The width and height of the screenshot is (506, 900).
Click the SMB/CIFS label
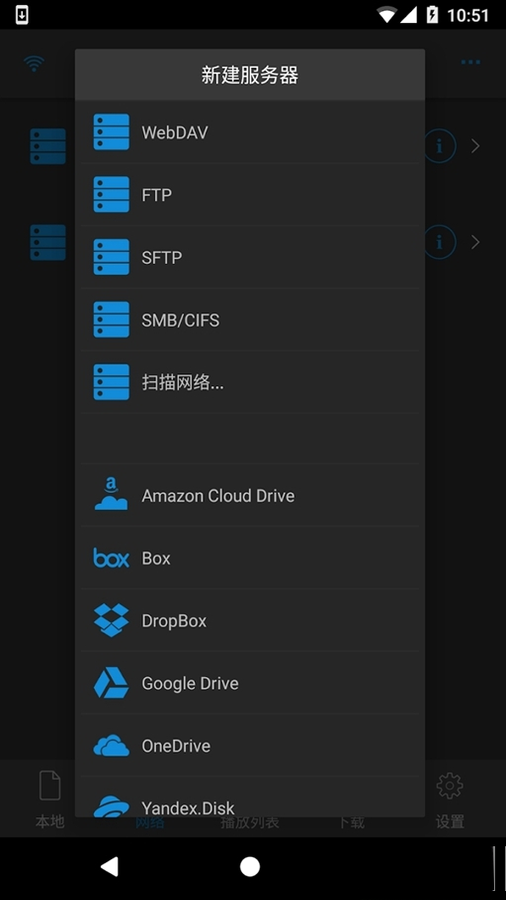pos(181,320)
